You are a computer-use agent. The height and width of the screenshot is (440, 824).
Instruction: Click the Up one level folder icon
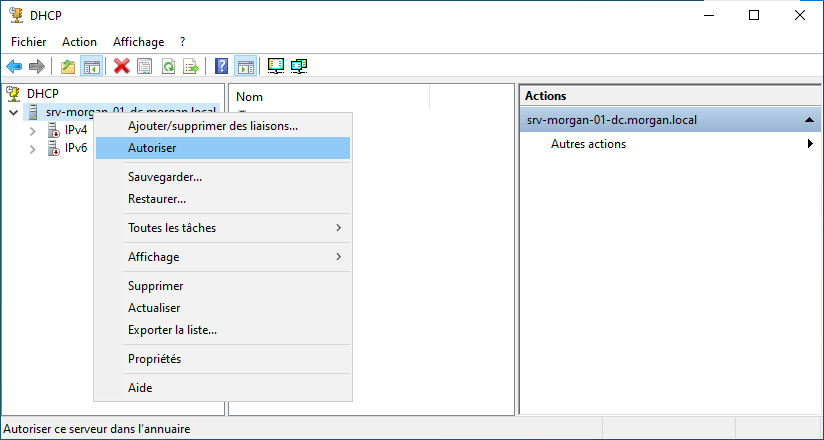click(x=68, y=67)
